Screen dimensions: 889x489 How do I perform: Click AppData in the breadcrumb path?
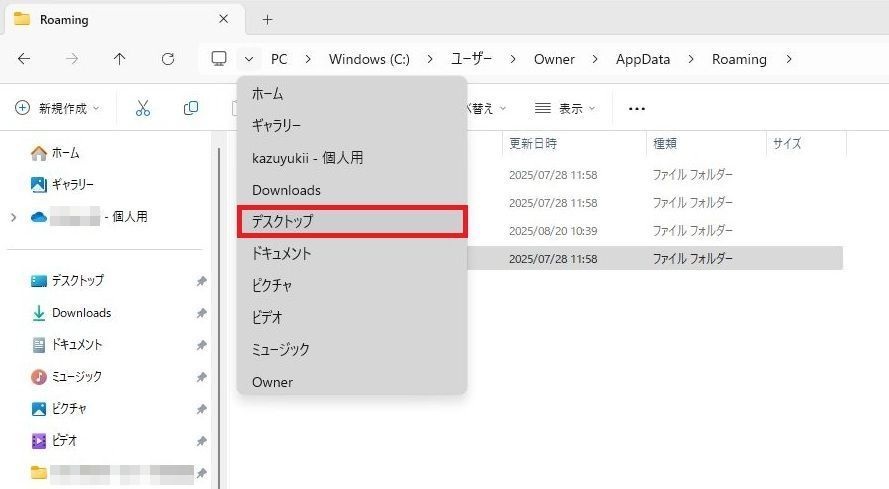pos(643,59)
